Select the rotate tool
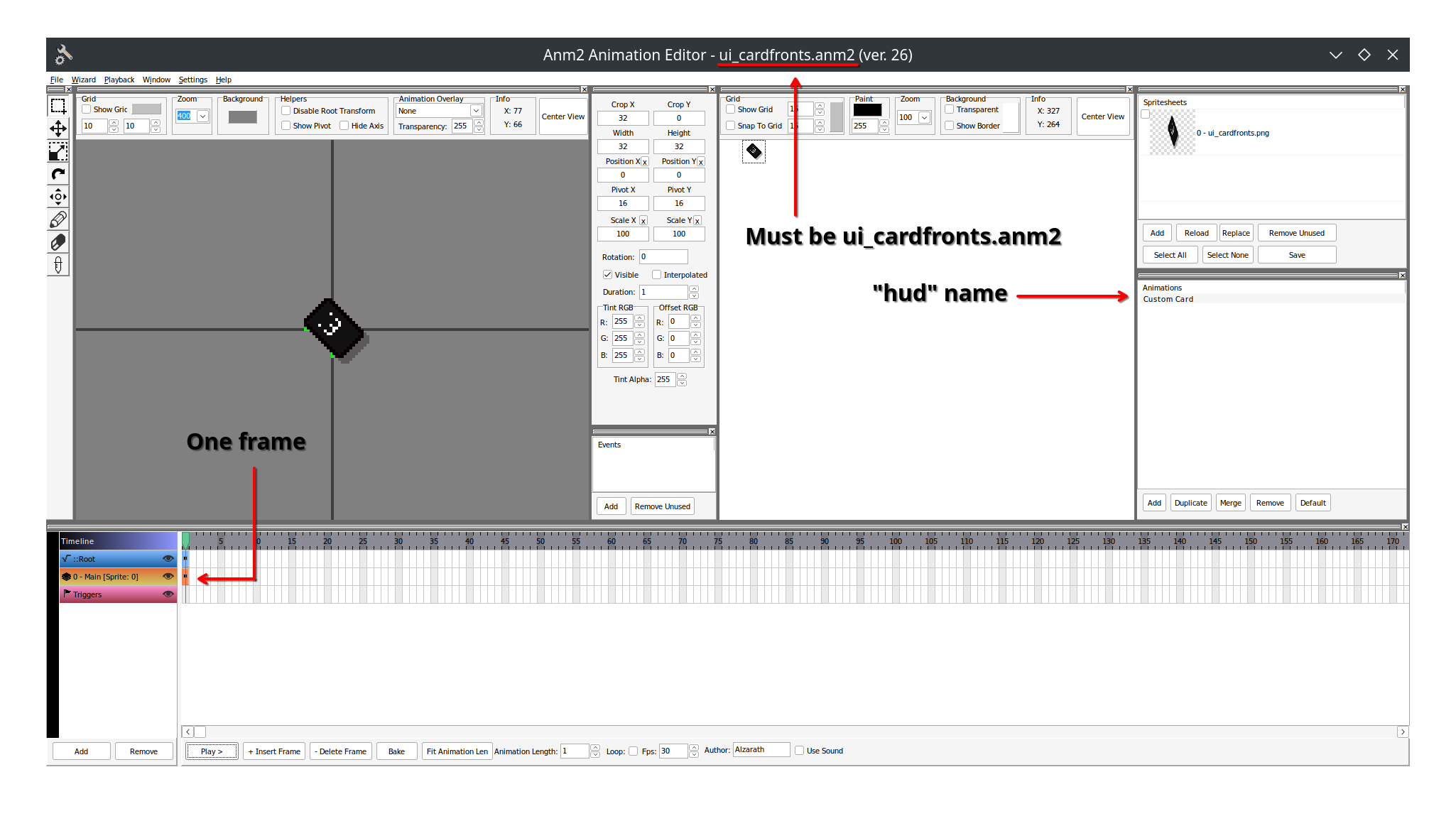Screen dimensions: 1456x821 [58, 174]
